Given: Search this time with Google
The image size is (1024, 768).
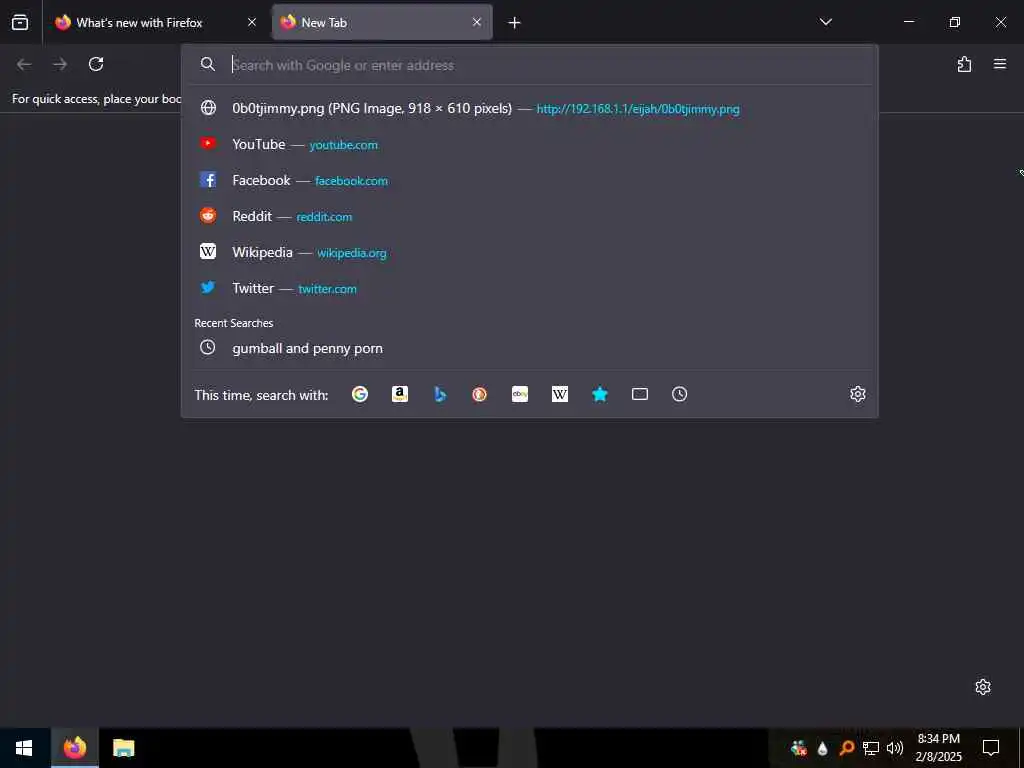Looking at the screenshot, I should click(x=360, y=394).
